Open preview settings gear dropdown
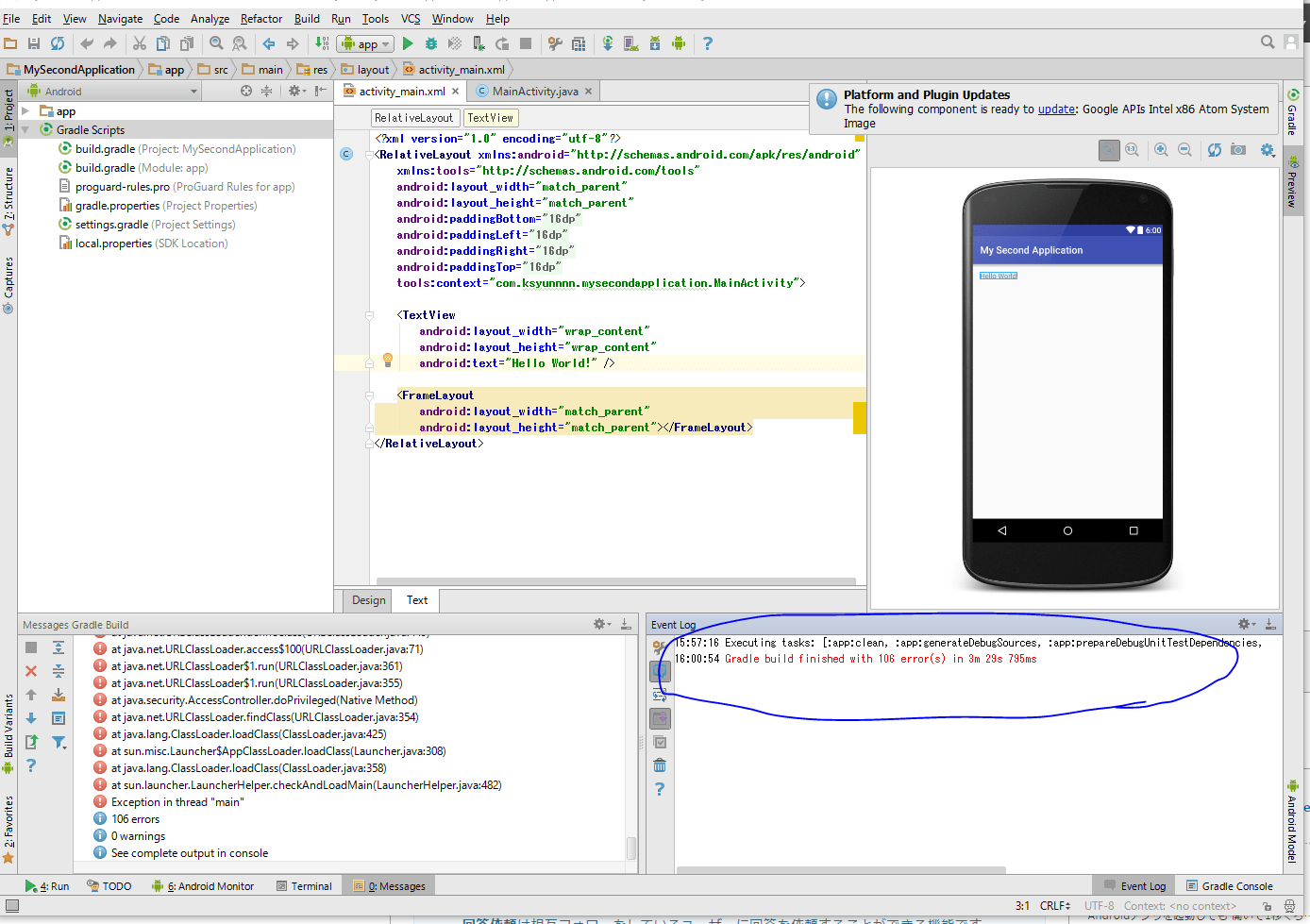Image resolution: width=1310 pixels, height=924 pixels. [1268, 150]
